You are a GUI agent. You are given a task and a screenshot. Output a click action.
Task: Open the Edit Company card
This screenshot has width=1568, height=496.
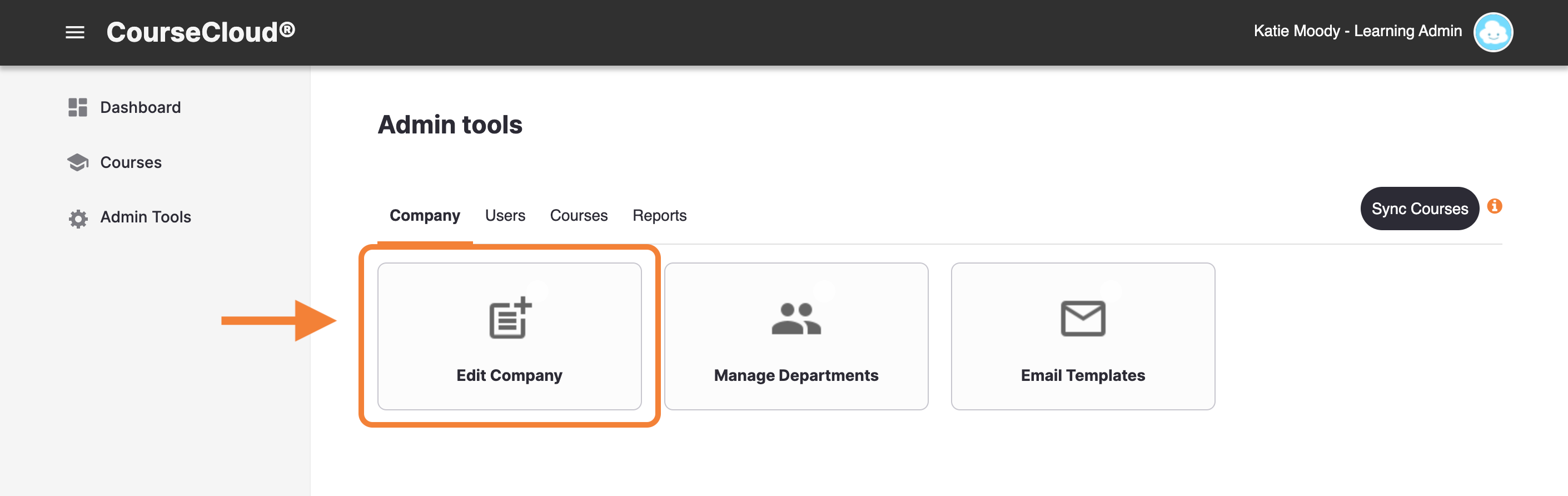point(510,336)
